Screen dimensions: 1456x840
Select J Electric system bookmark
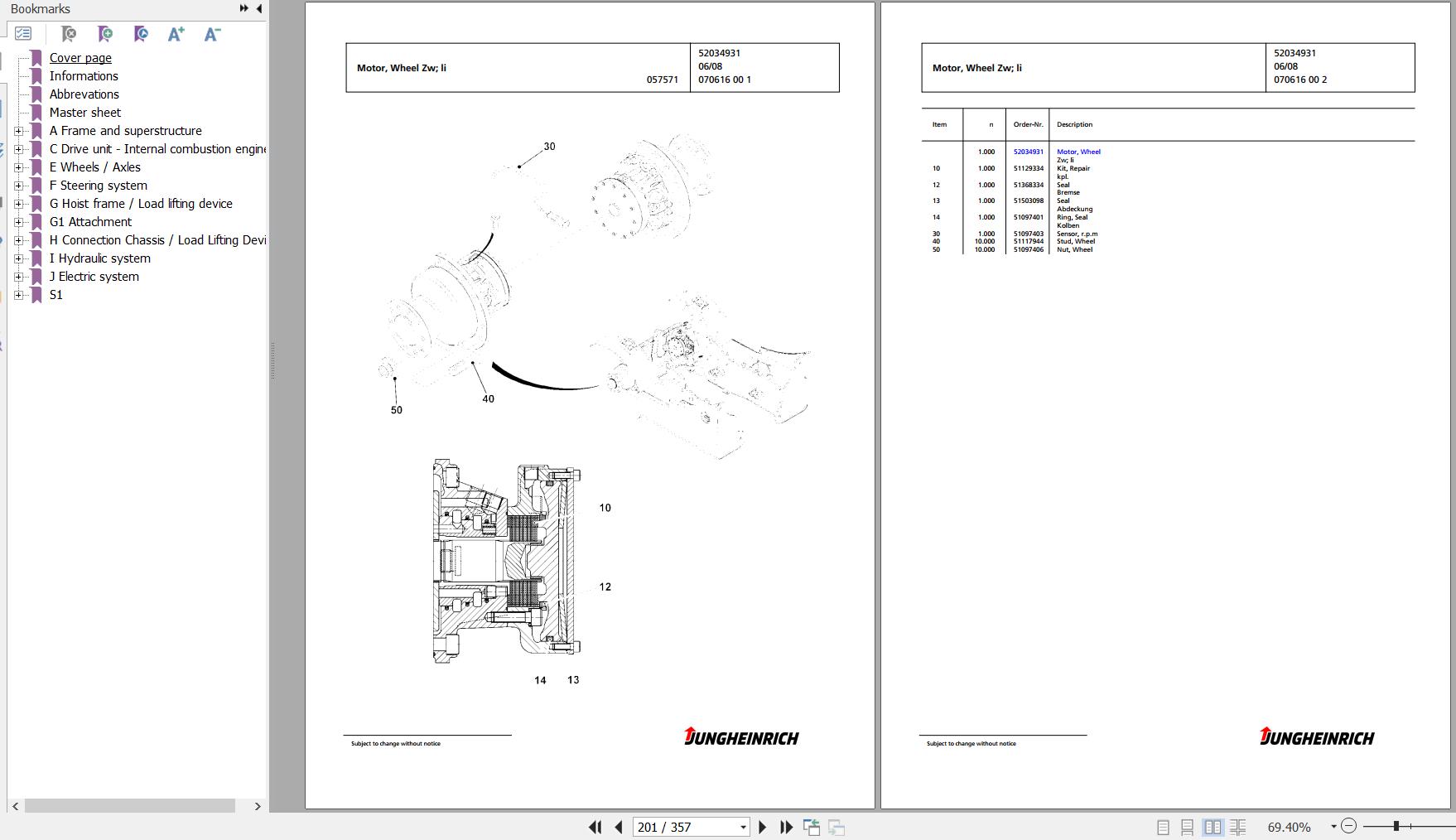[94, 277]
